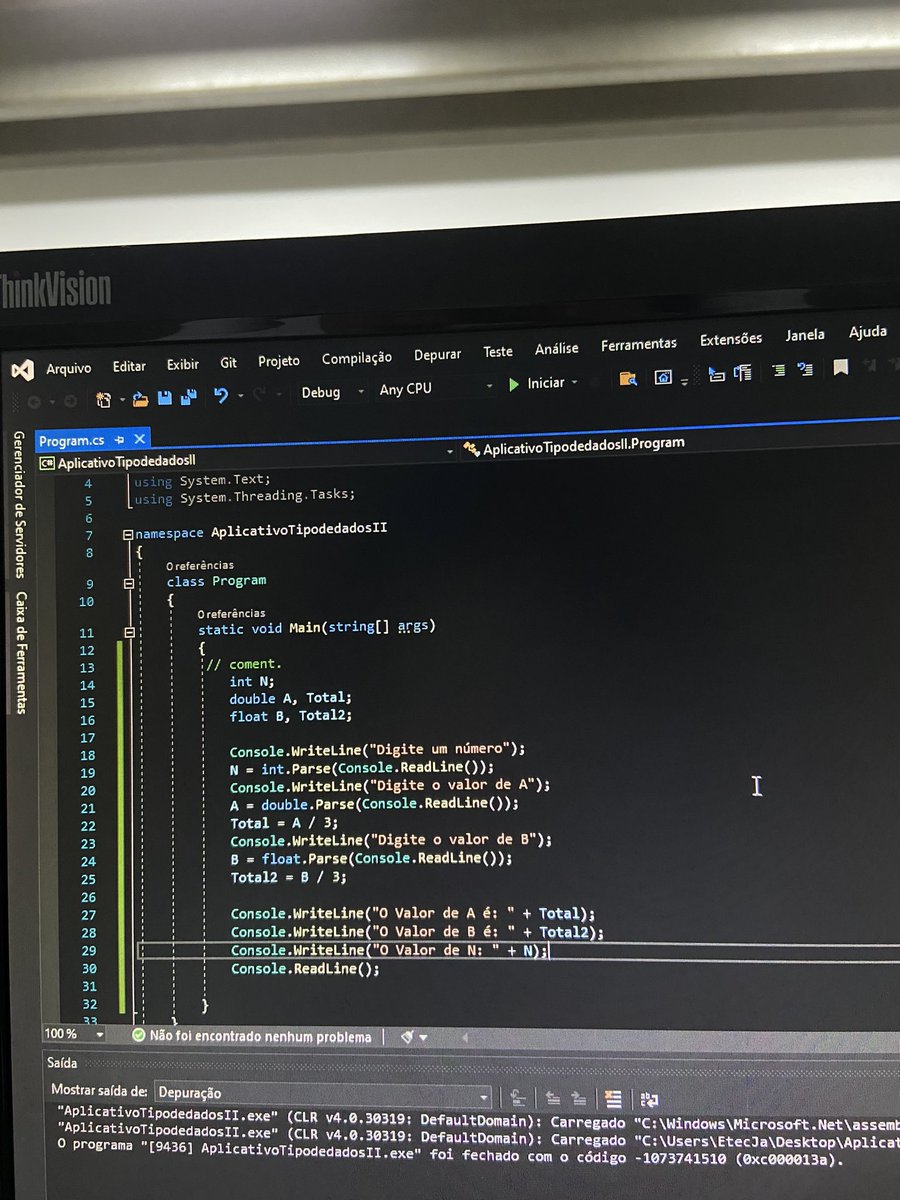The width and height of the screenshot is (900, 1200).
Task: Click the green no-problems check icon
Action: point(138,1036)
